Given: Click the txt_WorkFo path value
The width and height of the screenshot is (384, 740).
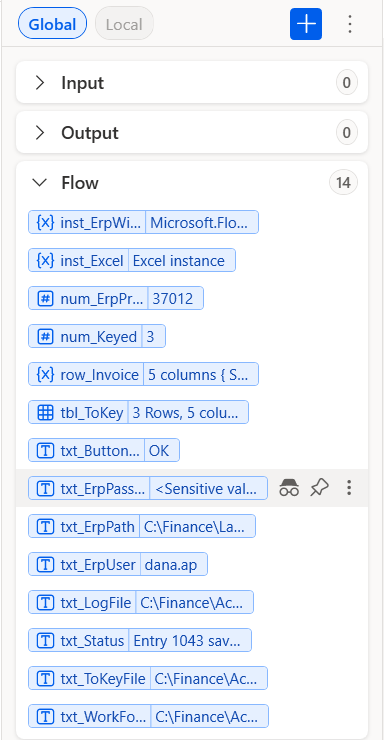Looking at the screenshot, I should click(210, 717).
